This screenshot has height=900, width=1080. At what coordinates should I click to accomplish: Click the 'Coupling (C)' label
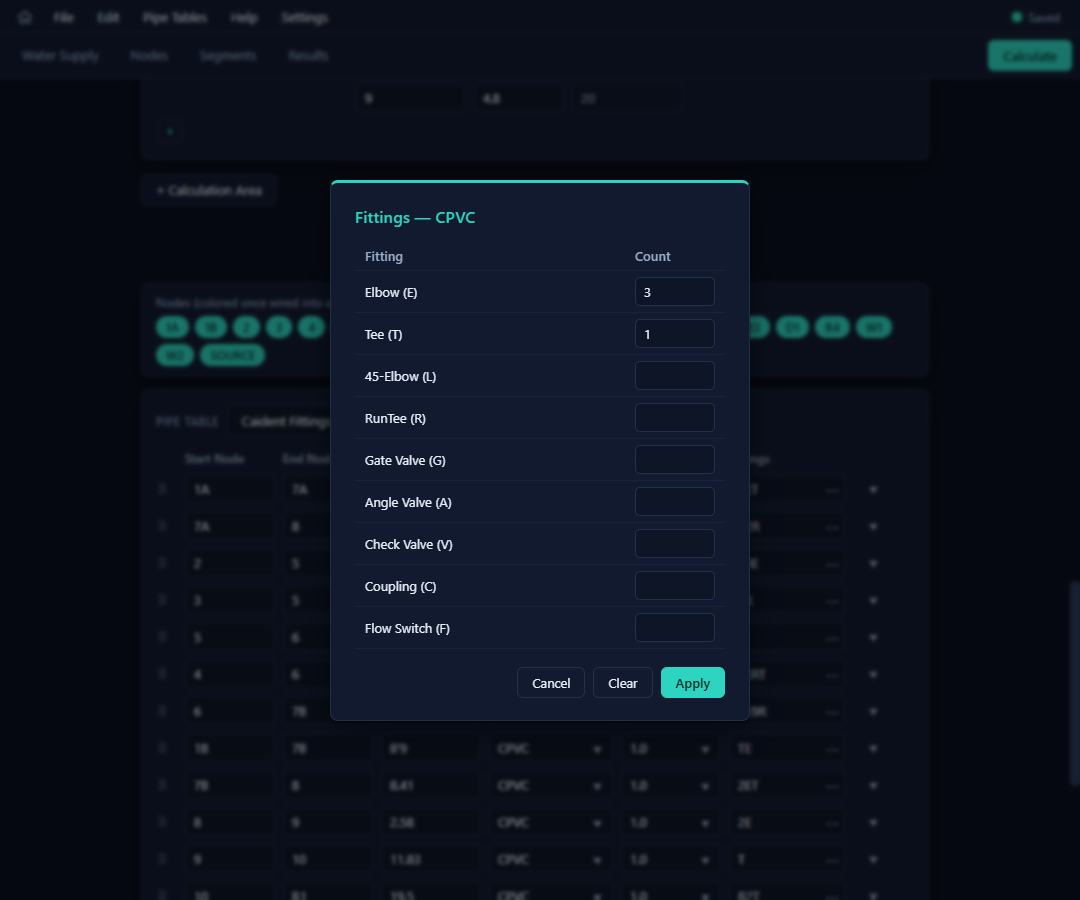click(400, 586)
